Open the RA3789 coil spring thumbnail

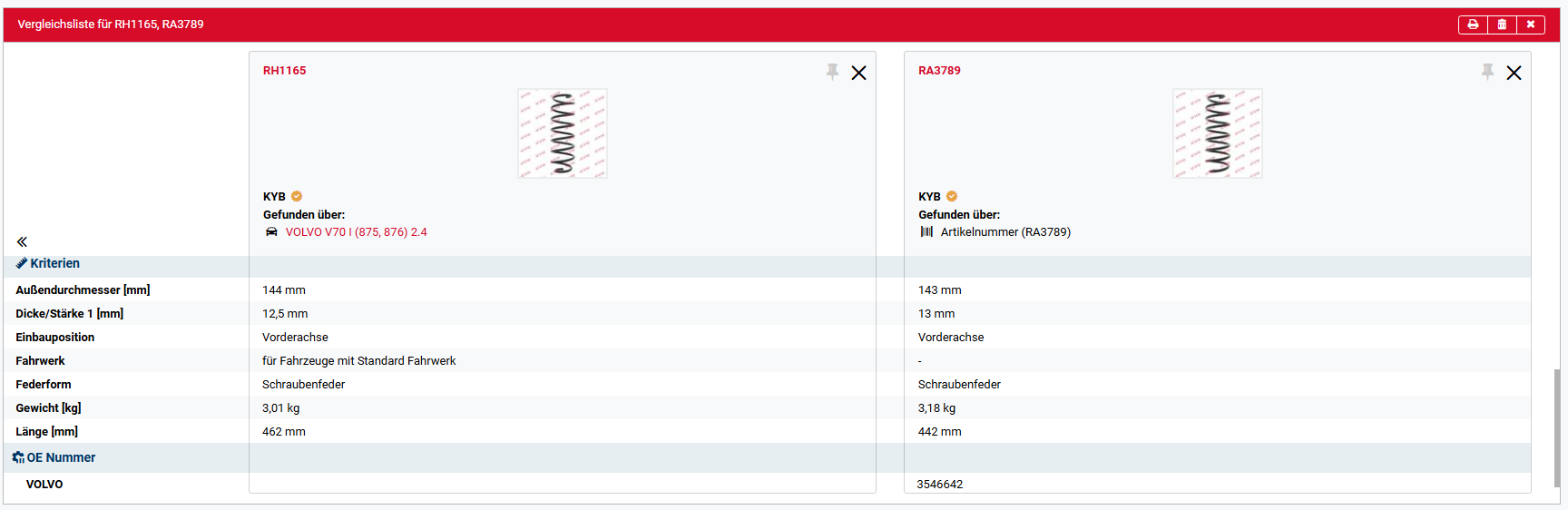1218,133
